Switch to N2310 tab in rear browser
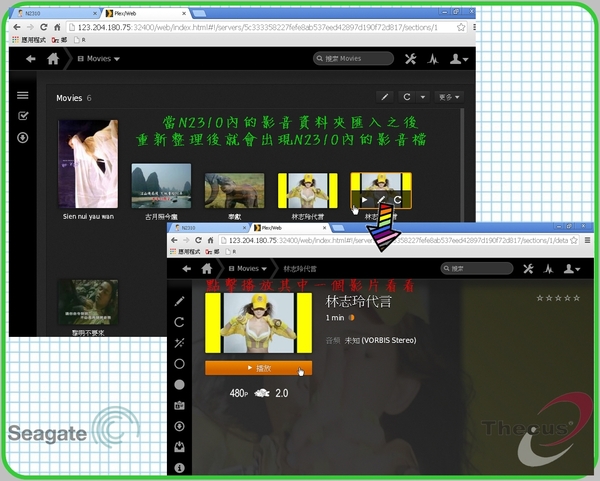 [57, 13]
